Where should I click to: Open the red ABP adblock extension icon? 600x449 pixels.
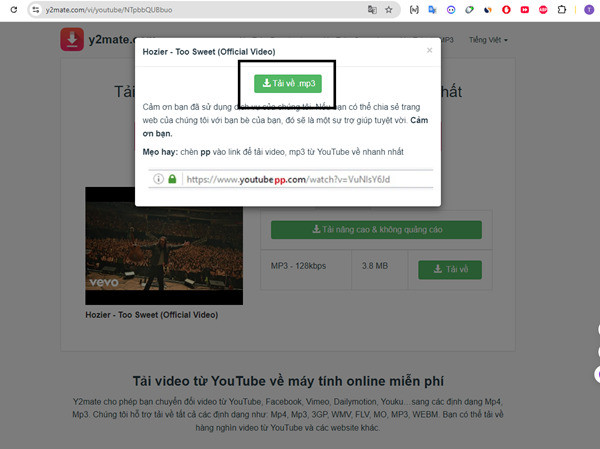pos(543,10)
